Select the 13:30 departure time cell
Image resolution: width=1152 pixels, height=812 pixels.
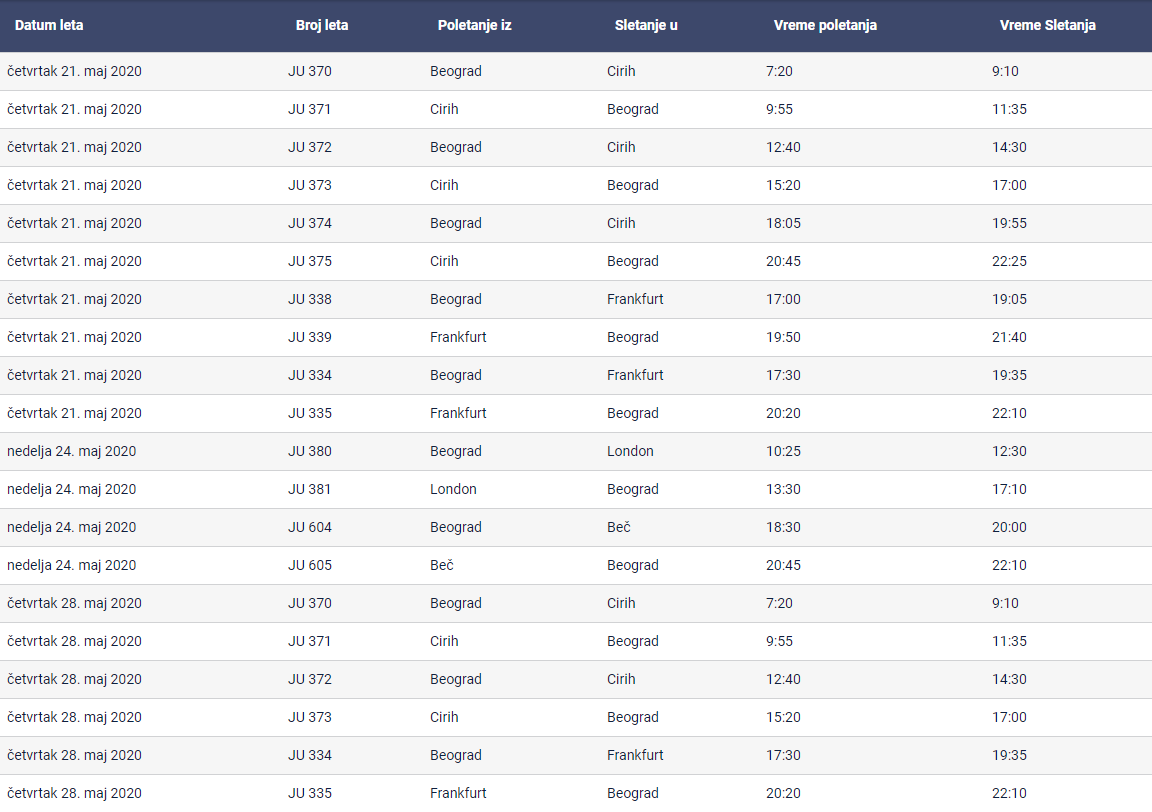click(x=783, y=489)
